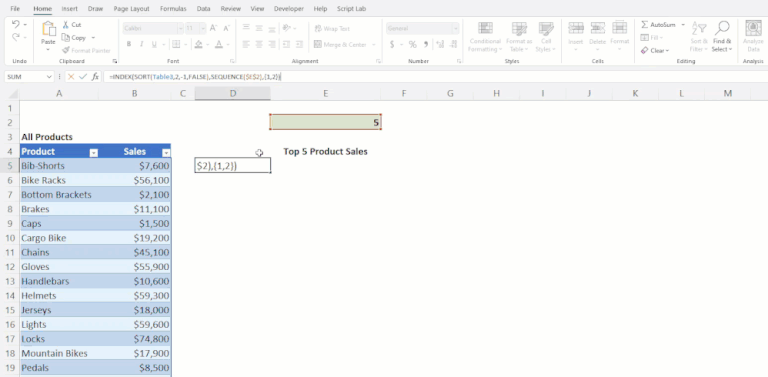Open the Insert Function fx icon
Image resolution: width=768 pixels, height=377 pixels.
click(x=96, y=77)
